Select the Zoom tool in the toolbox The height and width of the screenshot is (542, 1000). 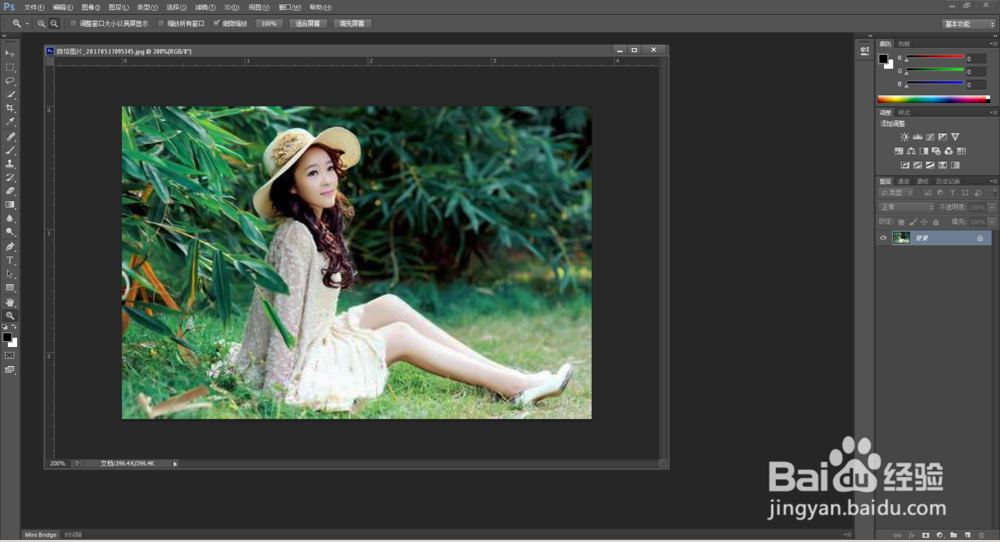(10, 316)
